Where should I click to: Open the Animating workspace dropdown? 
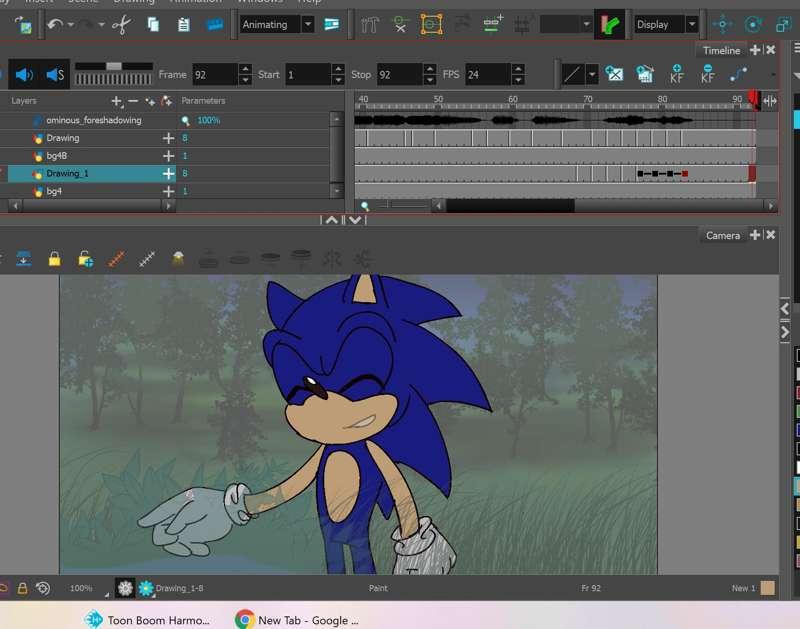308,24
